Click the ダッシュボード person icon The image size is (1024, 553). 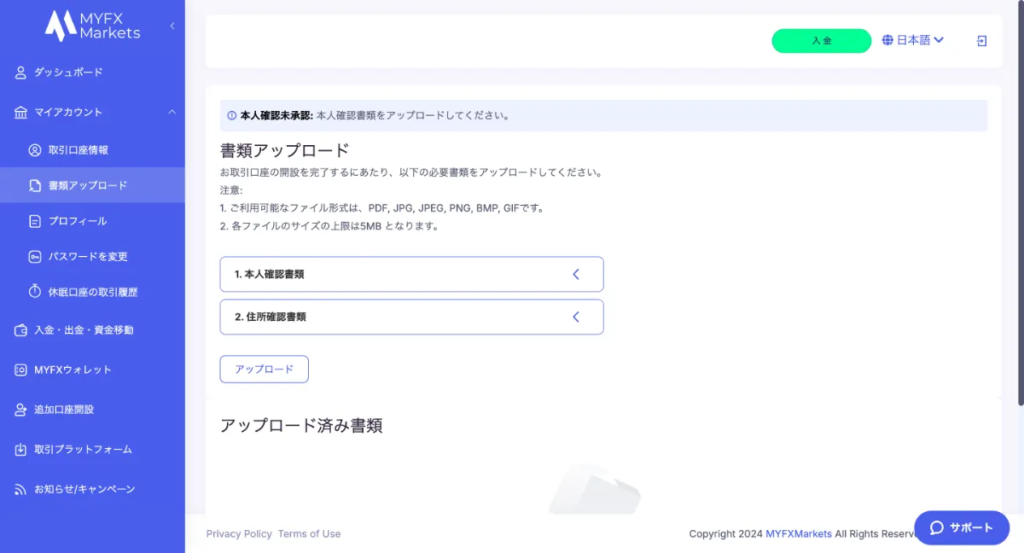click(21, 72)
